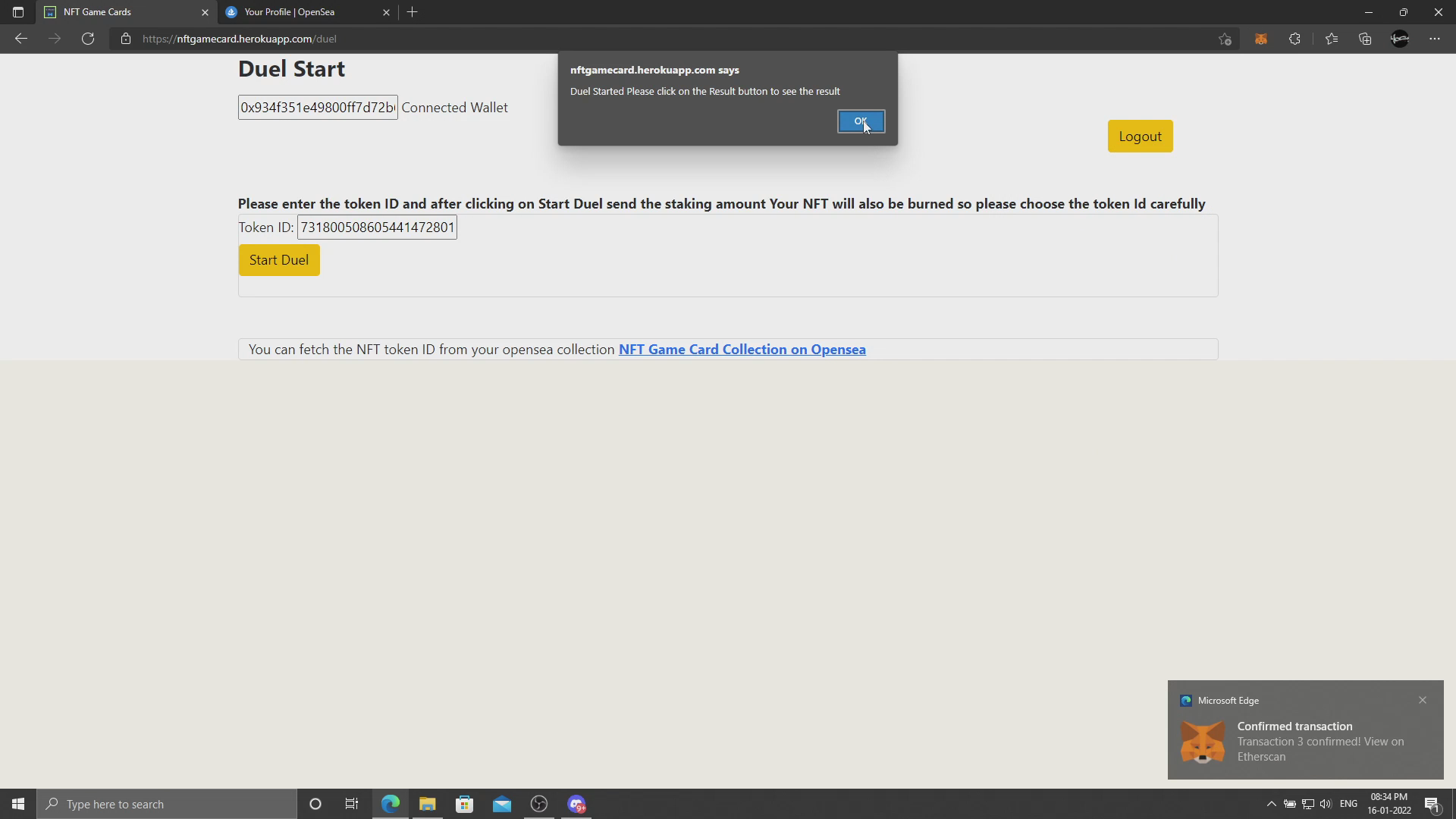Show hidden system tray icons
This screenshot has width=1456, height=819.
coord(1272,804)
